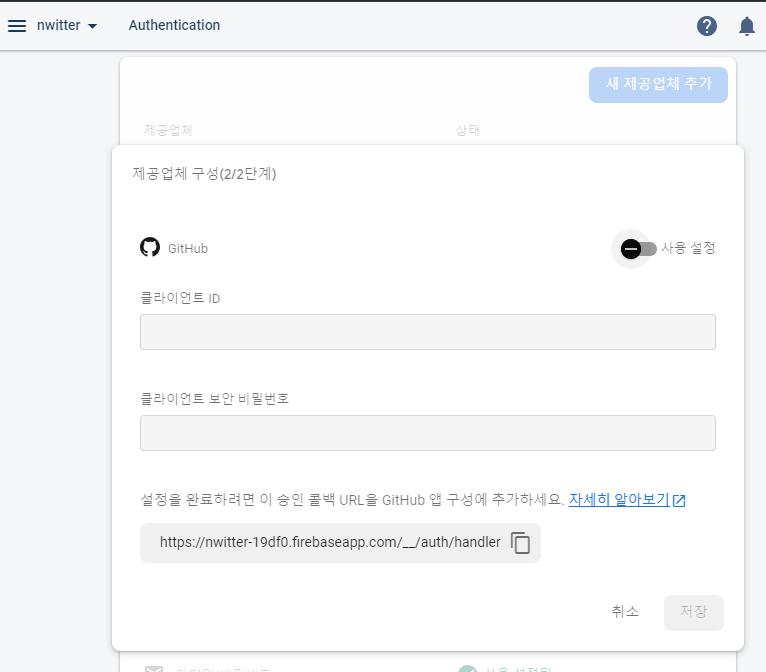Open the notifications bell
The height and width of the screenshot is (672, 766).
(746, 26)
